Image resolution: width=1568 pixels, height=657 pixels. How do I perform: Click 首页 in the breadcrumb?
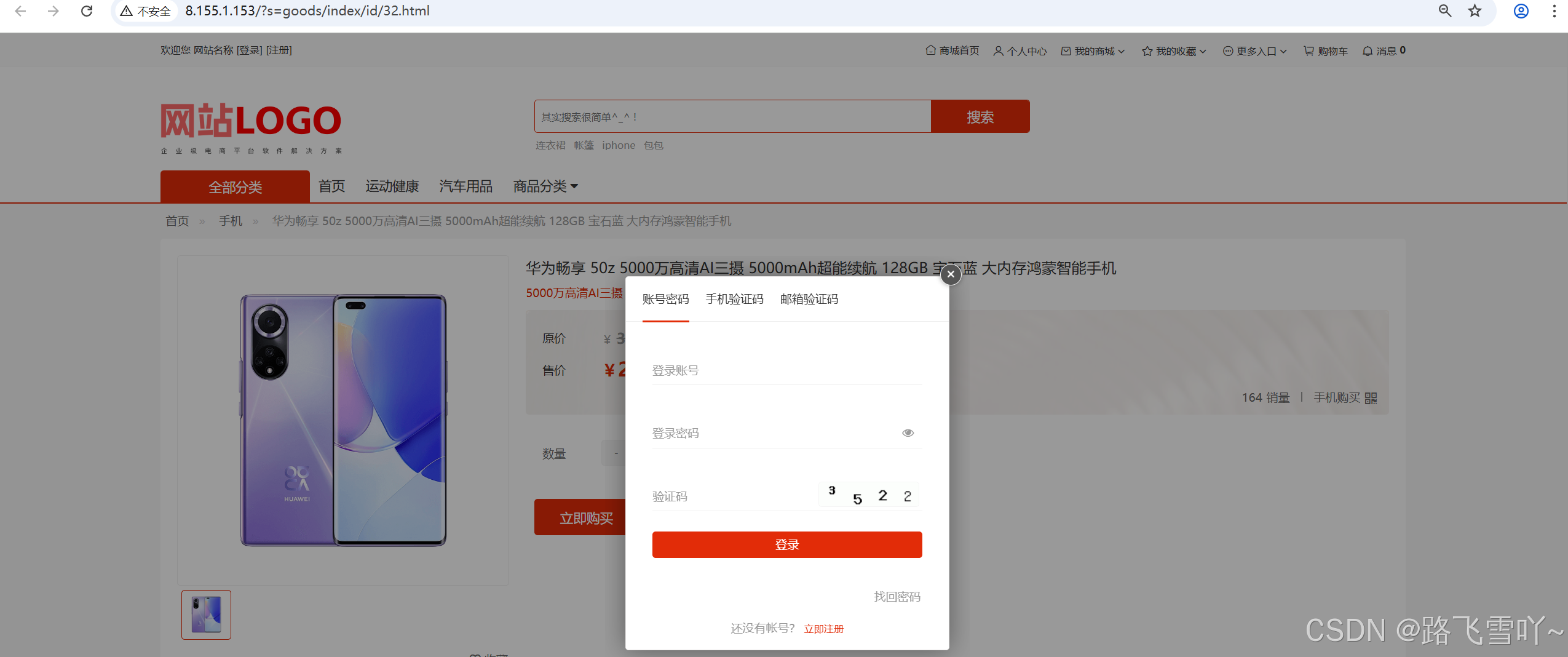coord(178,221)
